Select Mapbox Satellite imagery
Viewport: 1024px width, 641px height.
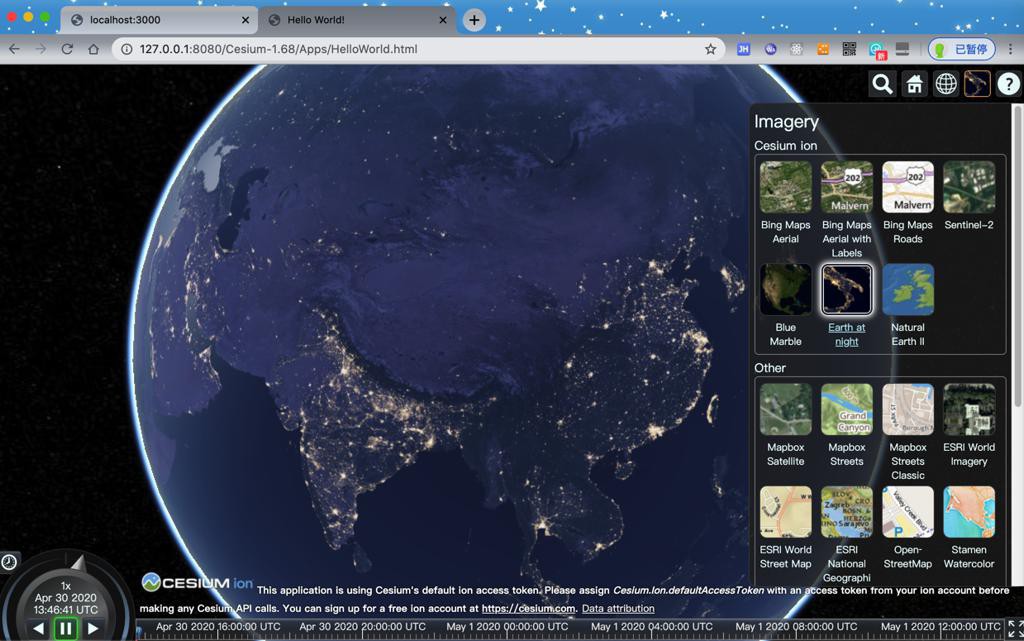click(x=786, y=409)
